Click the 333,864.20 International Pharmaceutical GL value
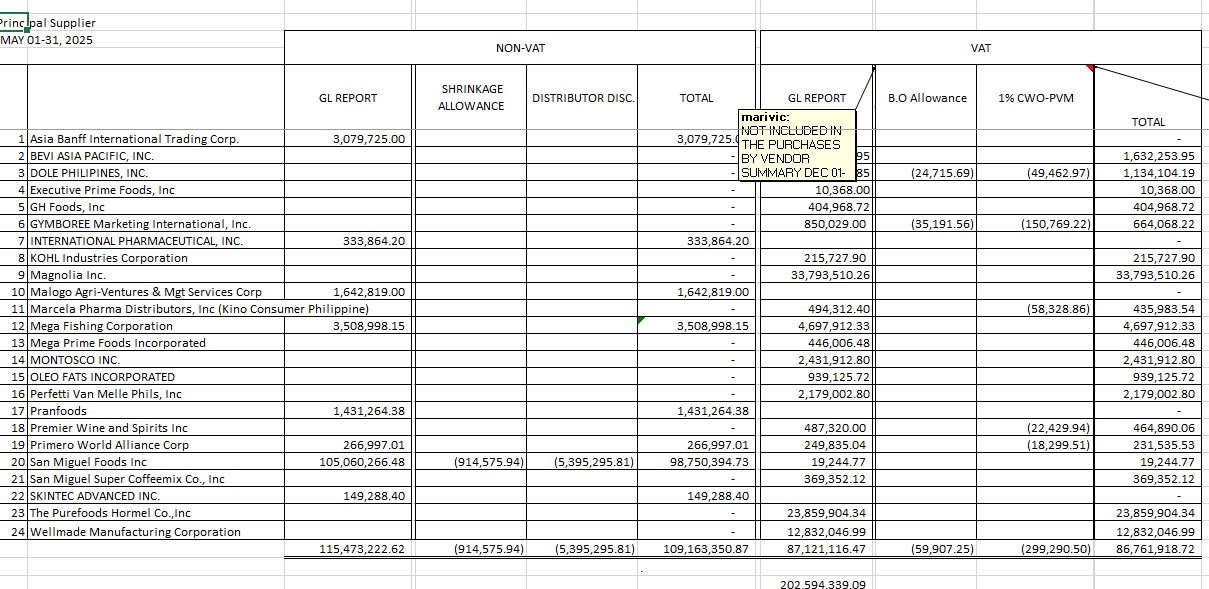1209x589 pixels. tap(348, 241)
